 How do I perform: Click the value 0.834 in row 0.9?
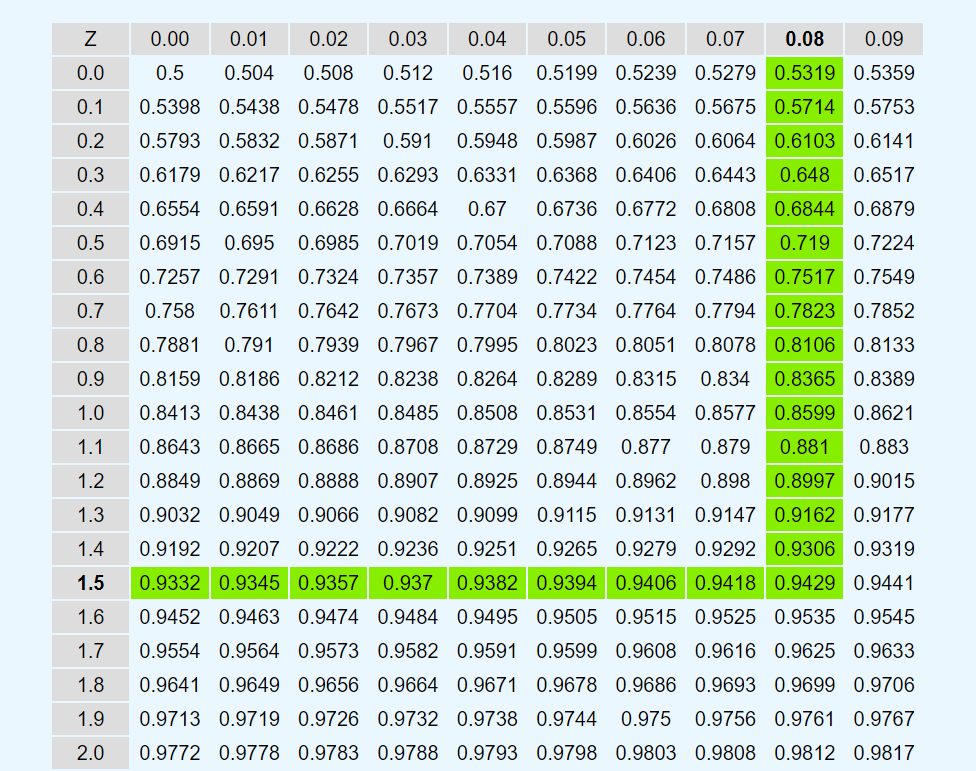[x=725, y=379]
